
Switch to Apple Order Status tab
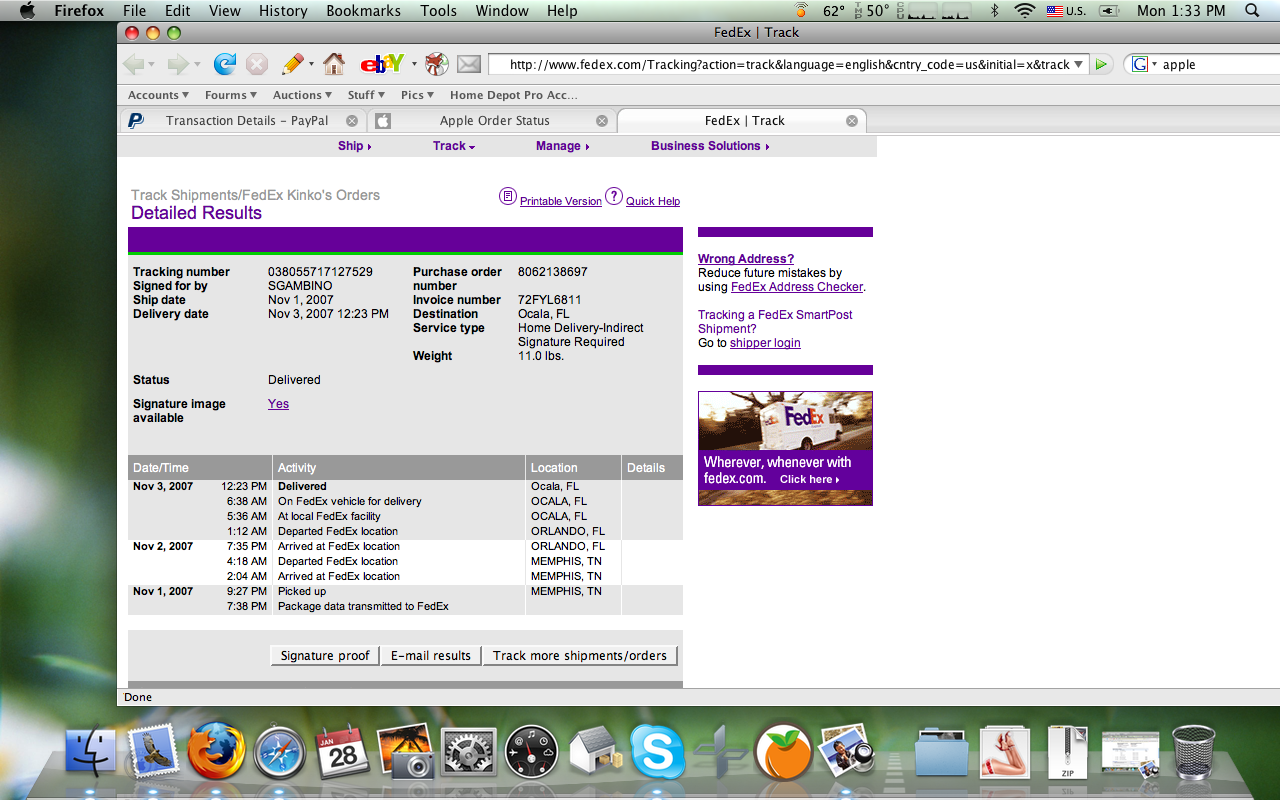pos(493,121)
